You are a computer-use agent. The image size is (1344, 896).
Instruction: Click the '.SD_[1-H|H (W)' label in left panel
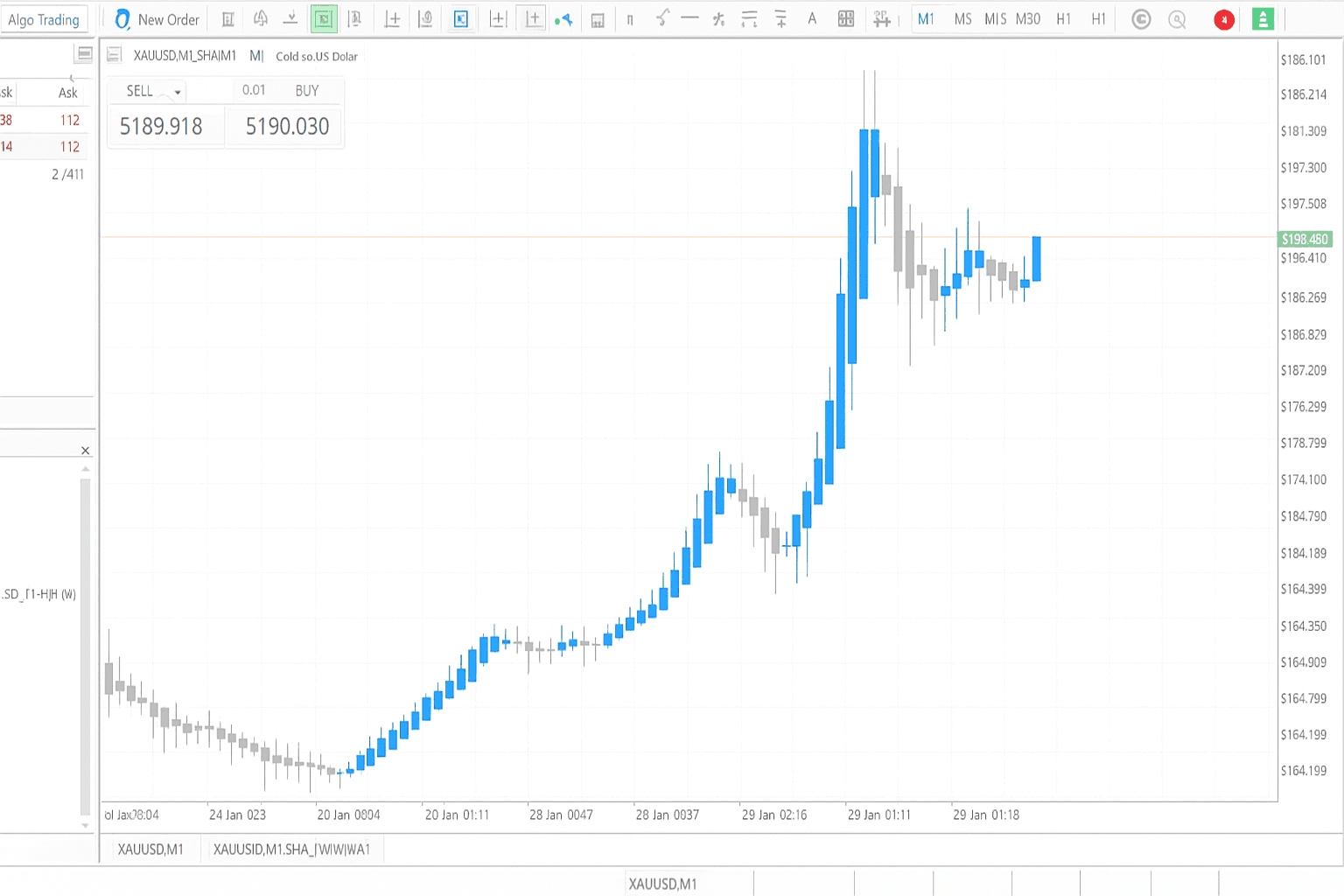[x=38, y=594]
